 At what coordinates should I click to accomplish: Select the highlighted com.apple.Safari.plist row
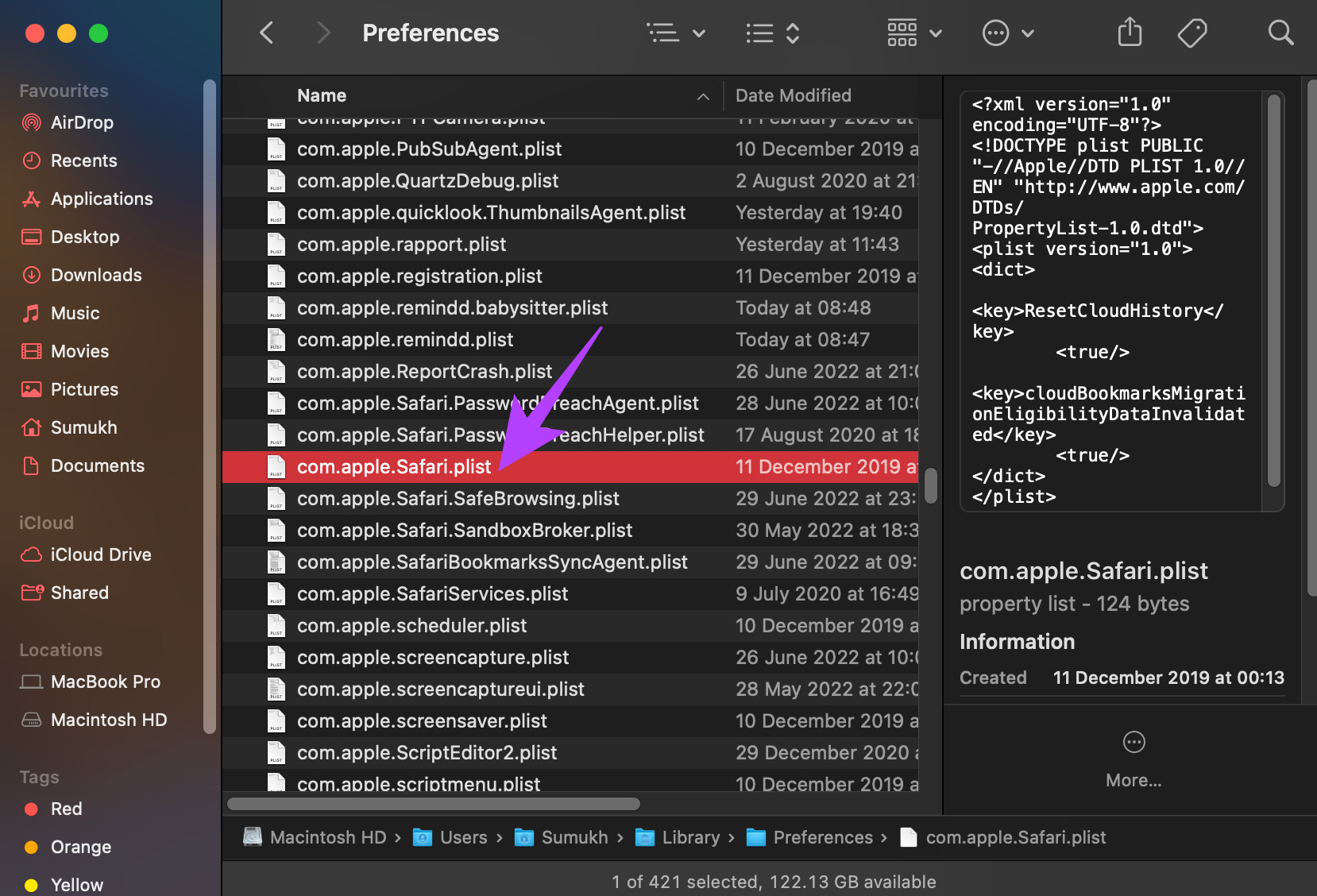tap(570, 467)
